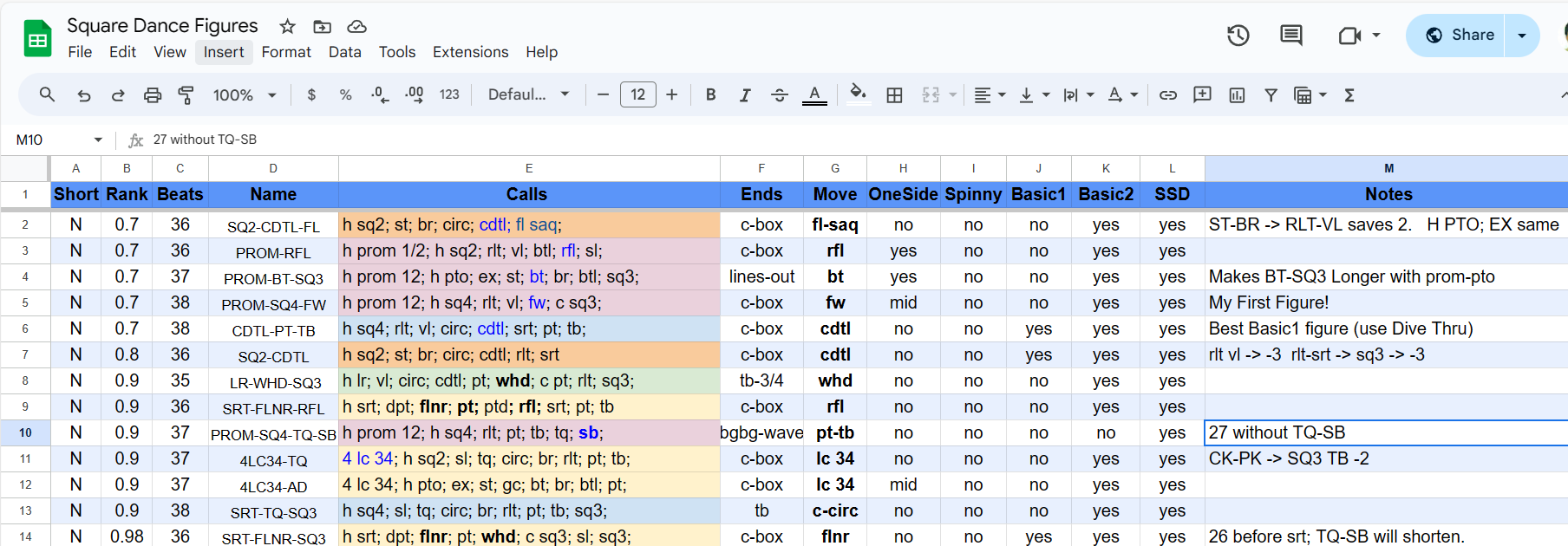Insert a chart

point(1237,95)
